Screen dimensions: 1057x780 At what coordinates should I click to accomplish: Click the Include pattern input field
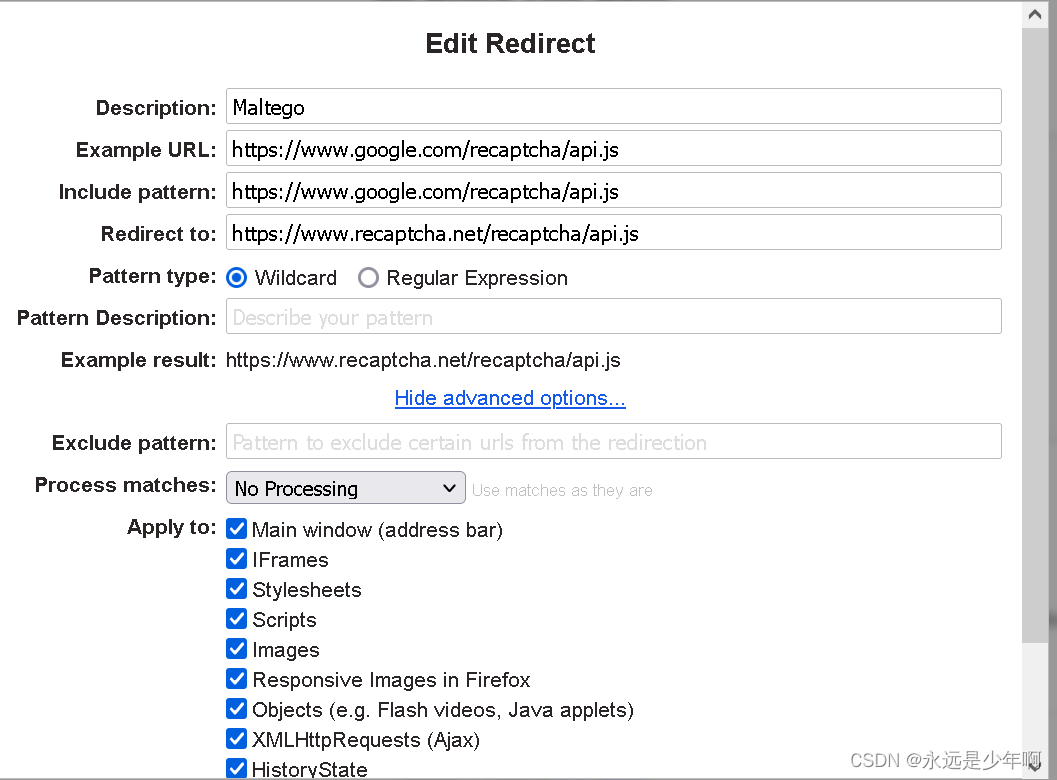(613, 190)
